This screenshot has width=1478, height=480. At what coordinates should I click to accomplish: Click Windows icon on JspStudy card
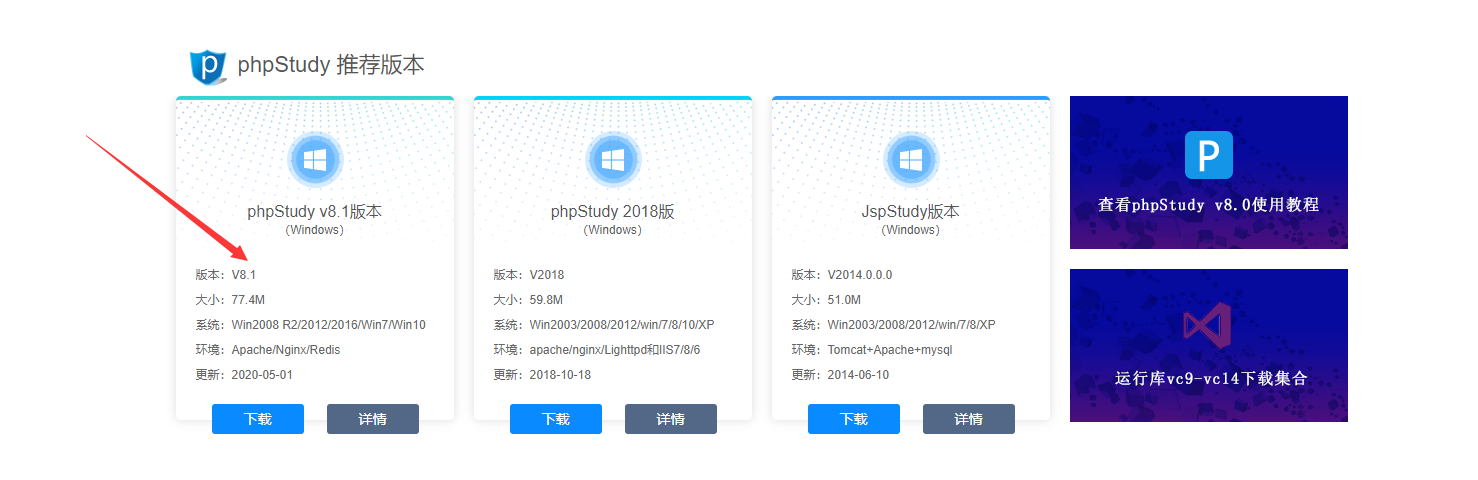coord(911,160)
